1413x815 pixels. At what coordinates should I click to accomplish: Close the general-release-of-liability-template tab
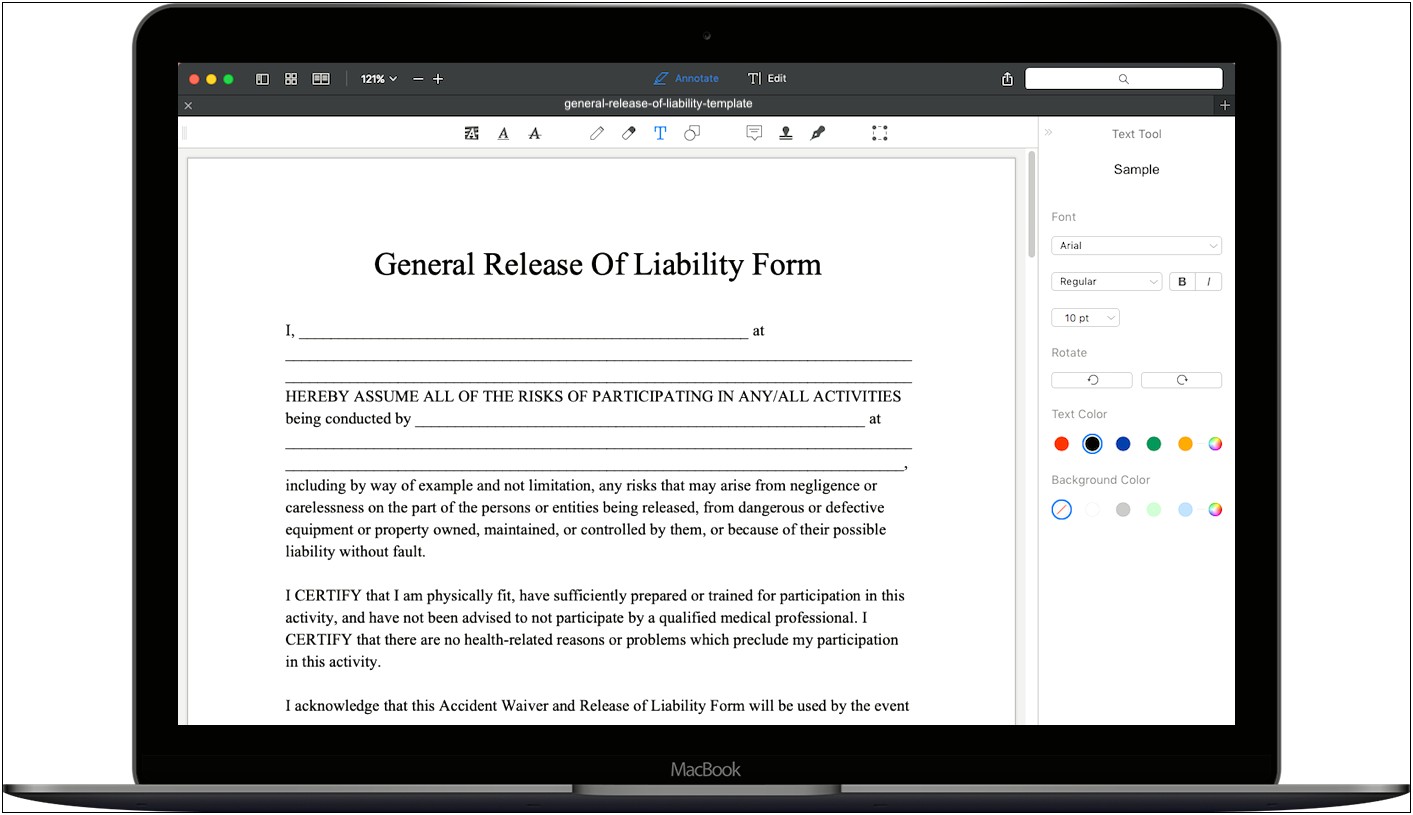coord(188,105)
